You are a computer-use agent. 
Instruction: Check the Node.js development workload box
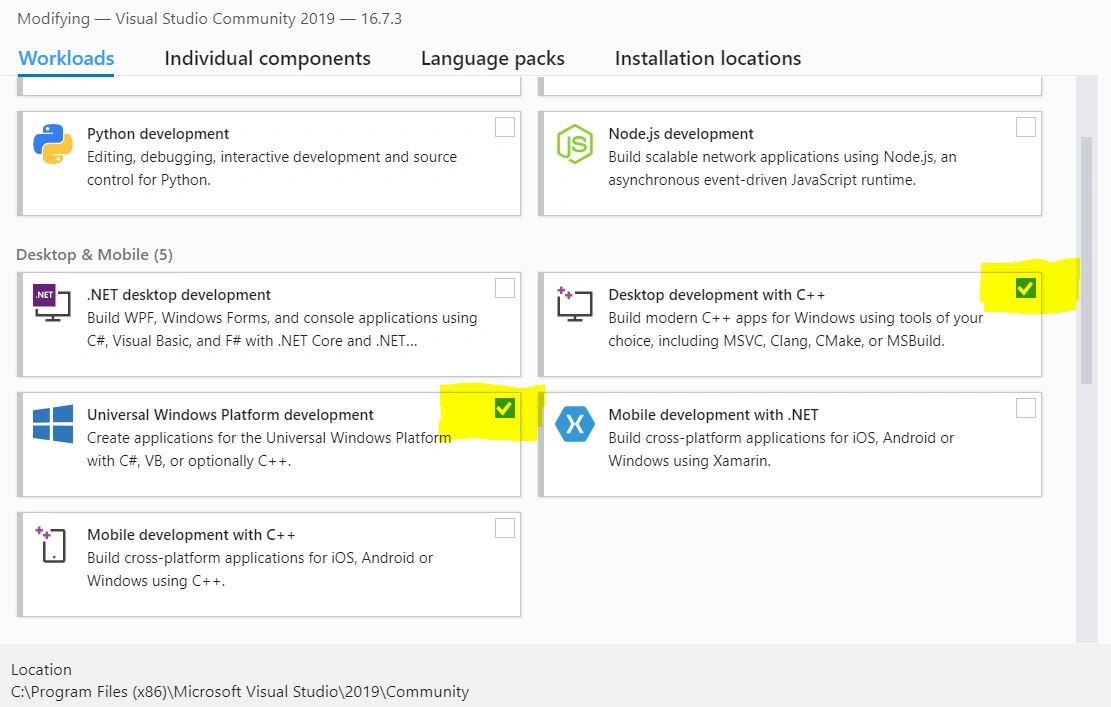[1025, 127]
